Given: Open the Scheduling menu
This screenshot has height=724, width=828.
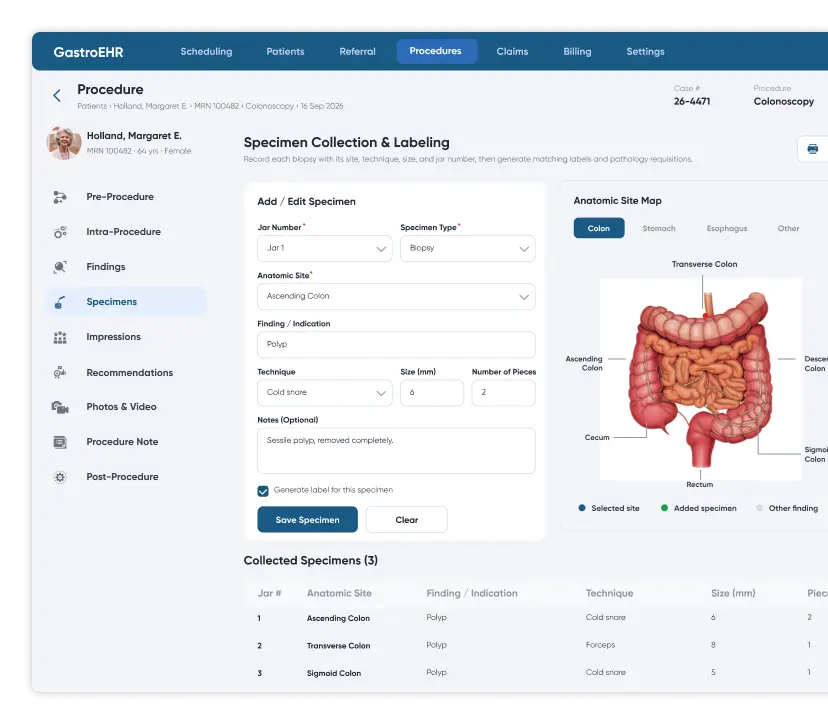Looking at the screenshot, I should pos(206,52).
